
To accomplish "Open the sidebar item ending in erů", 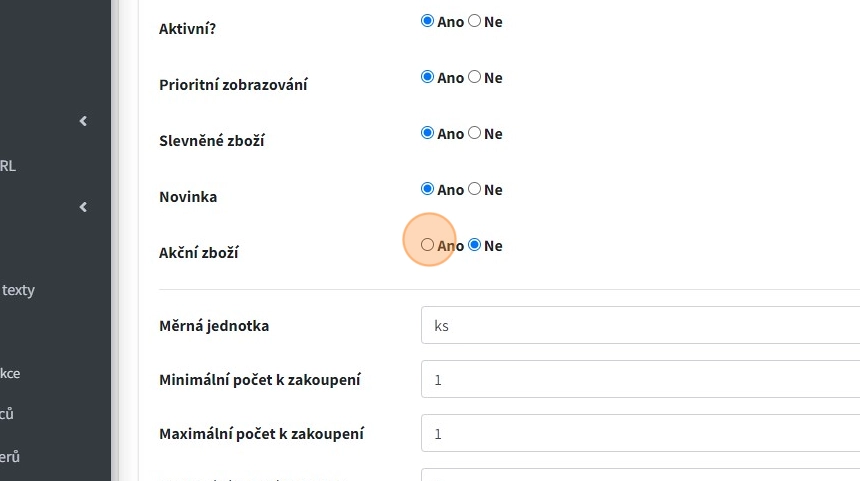I will tap(10, 457).
